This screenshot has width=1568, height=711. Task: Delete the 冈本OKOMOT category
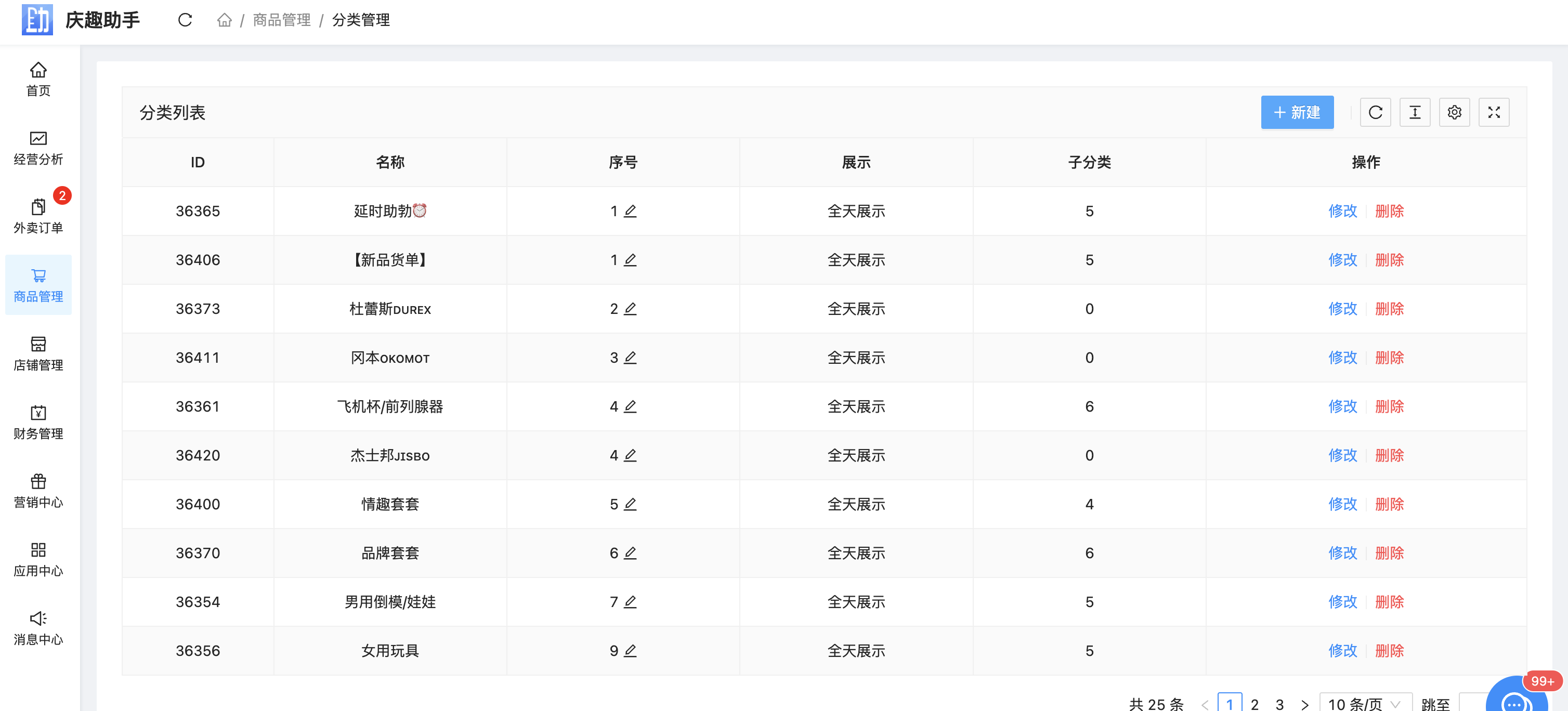pyautogui.click(x=1389, y=358)
